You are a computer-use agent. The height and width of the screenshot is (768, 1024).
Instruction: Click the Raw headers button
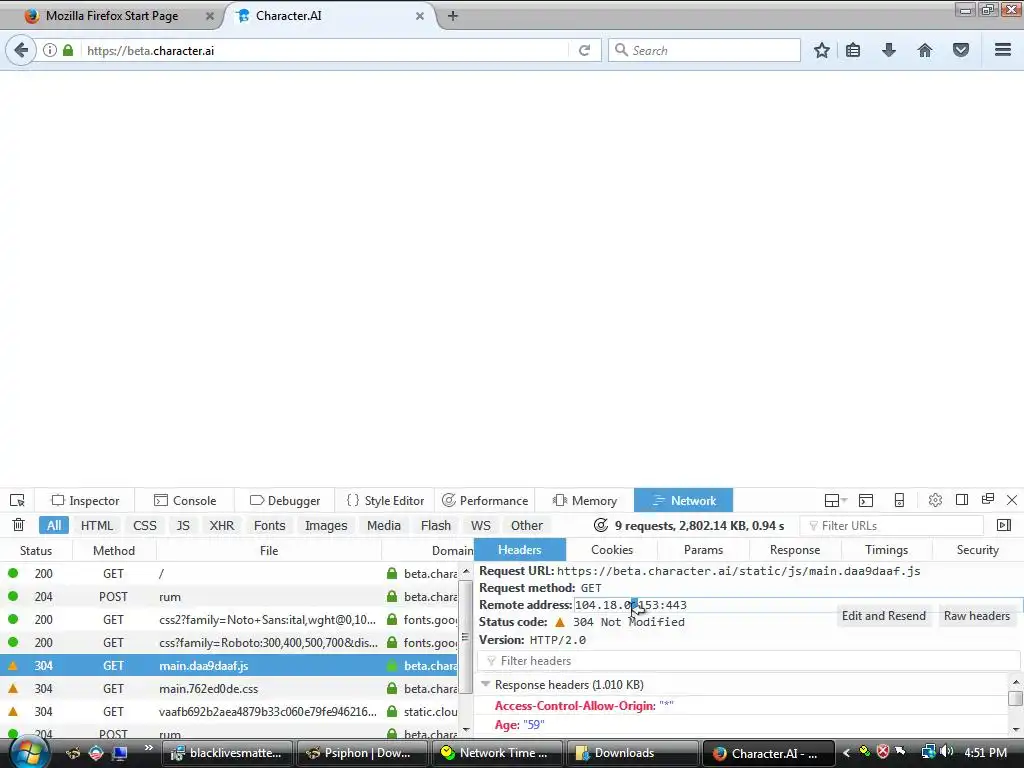click(976, 616)
